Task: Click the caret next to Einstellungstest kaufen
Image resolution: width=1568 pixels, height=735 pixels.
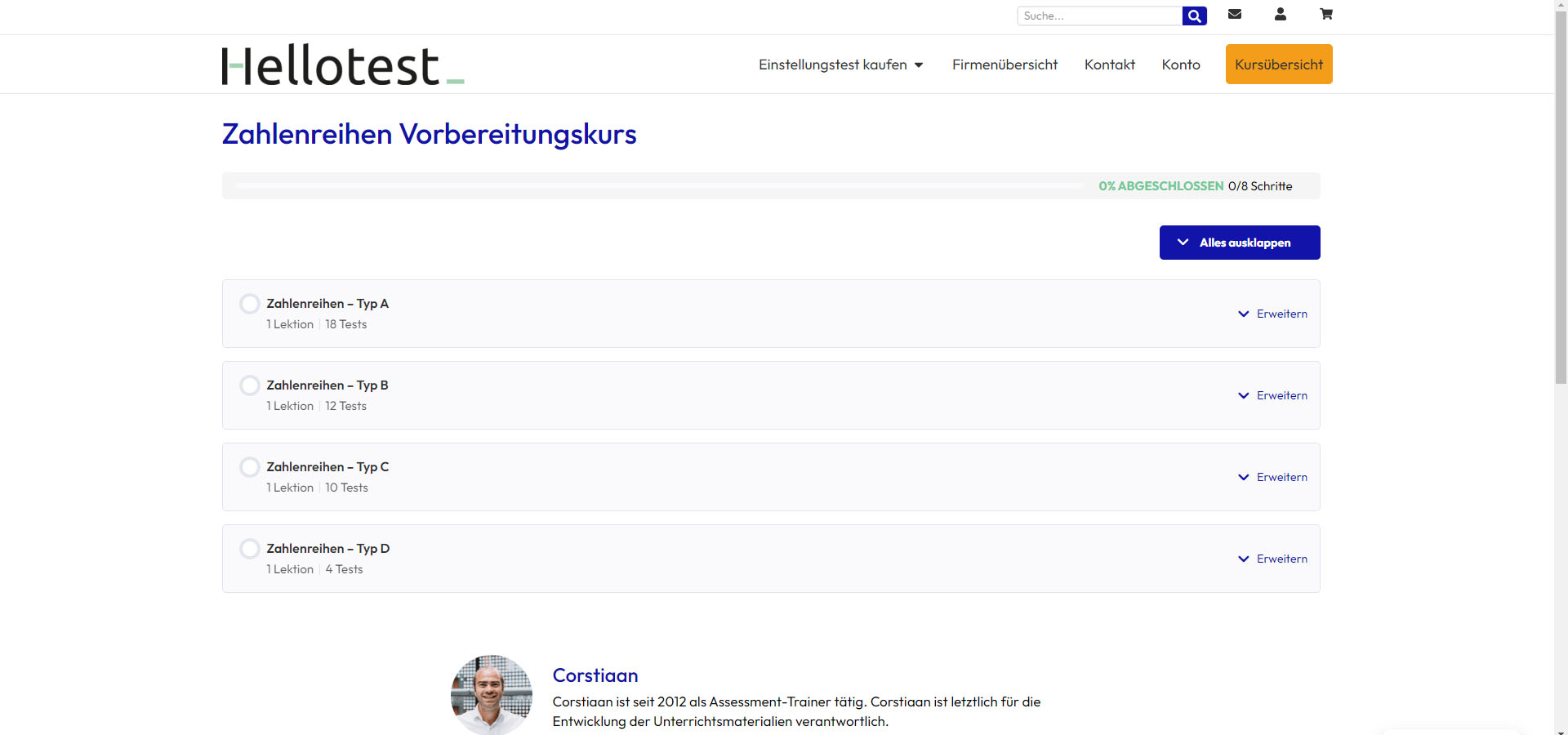Action: (919, 65)
